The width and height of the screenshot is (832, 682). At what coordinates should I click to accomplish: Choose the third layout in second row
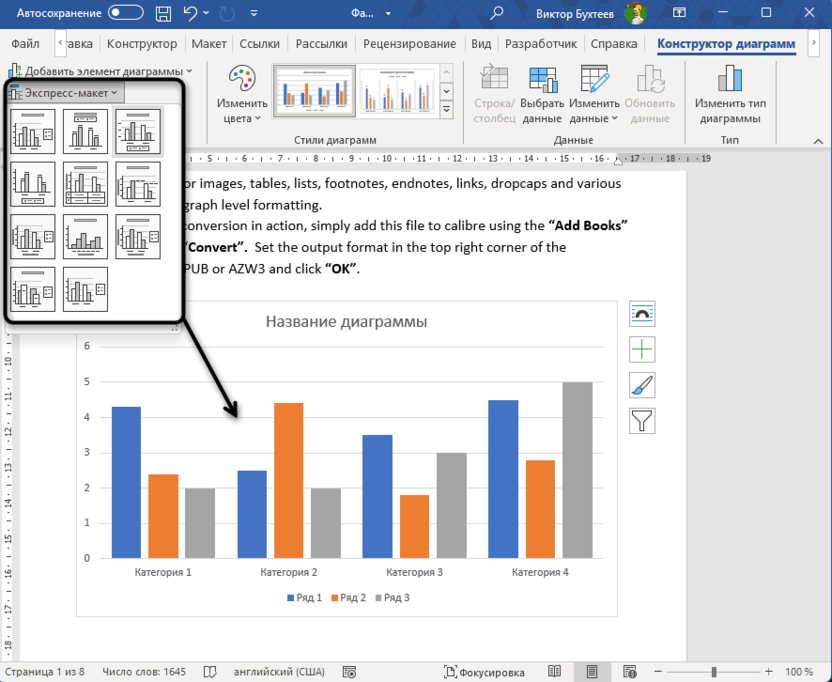(x=138, y=184)
